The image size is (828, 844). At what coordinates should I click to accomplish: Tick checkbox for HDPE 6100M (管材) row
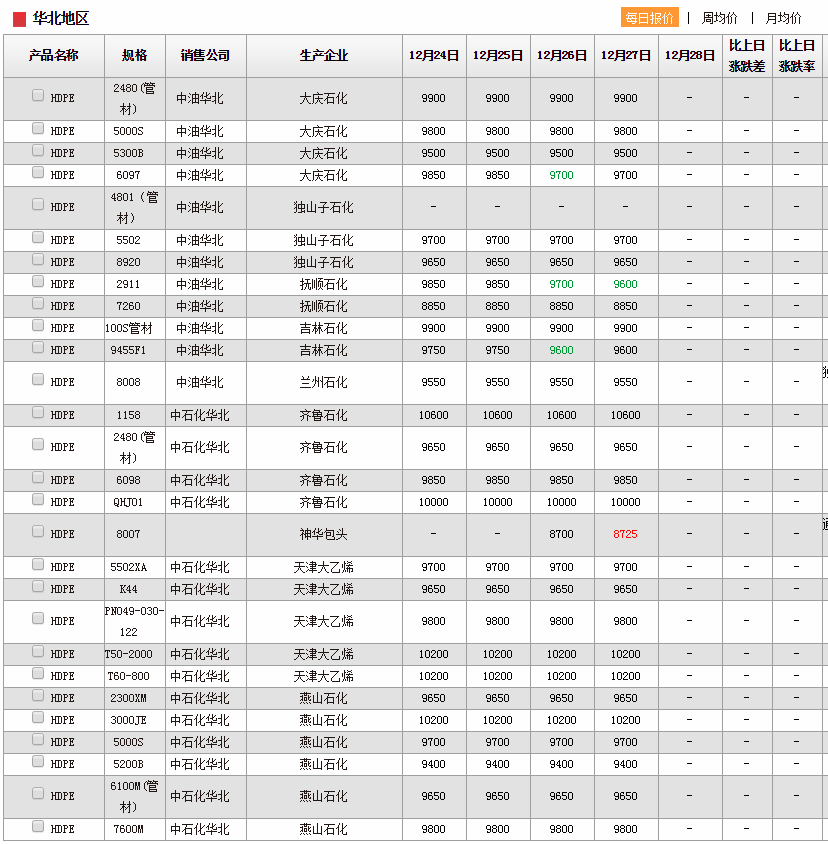[38, 793]
